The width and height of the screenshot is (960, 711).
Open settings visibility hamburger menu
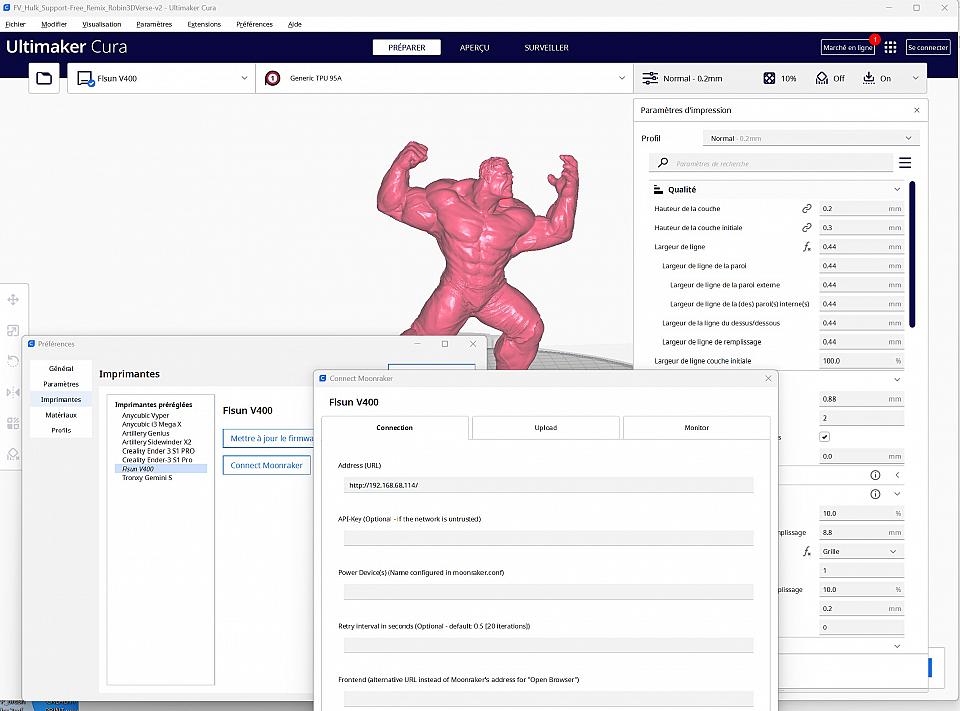click(x=905, y=163)
